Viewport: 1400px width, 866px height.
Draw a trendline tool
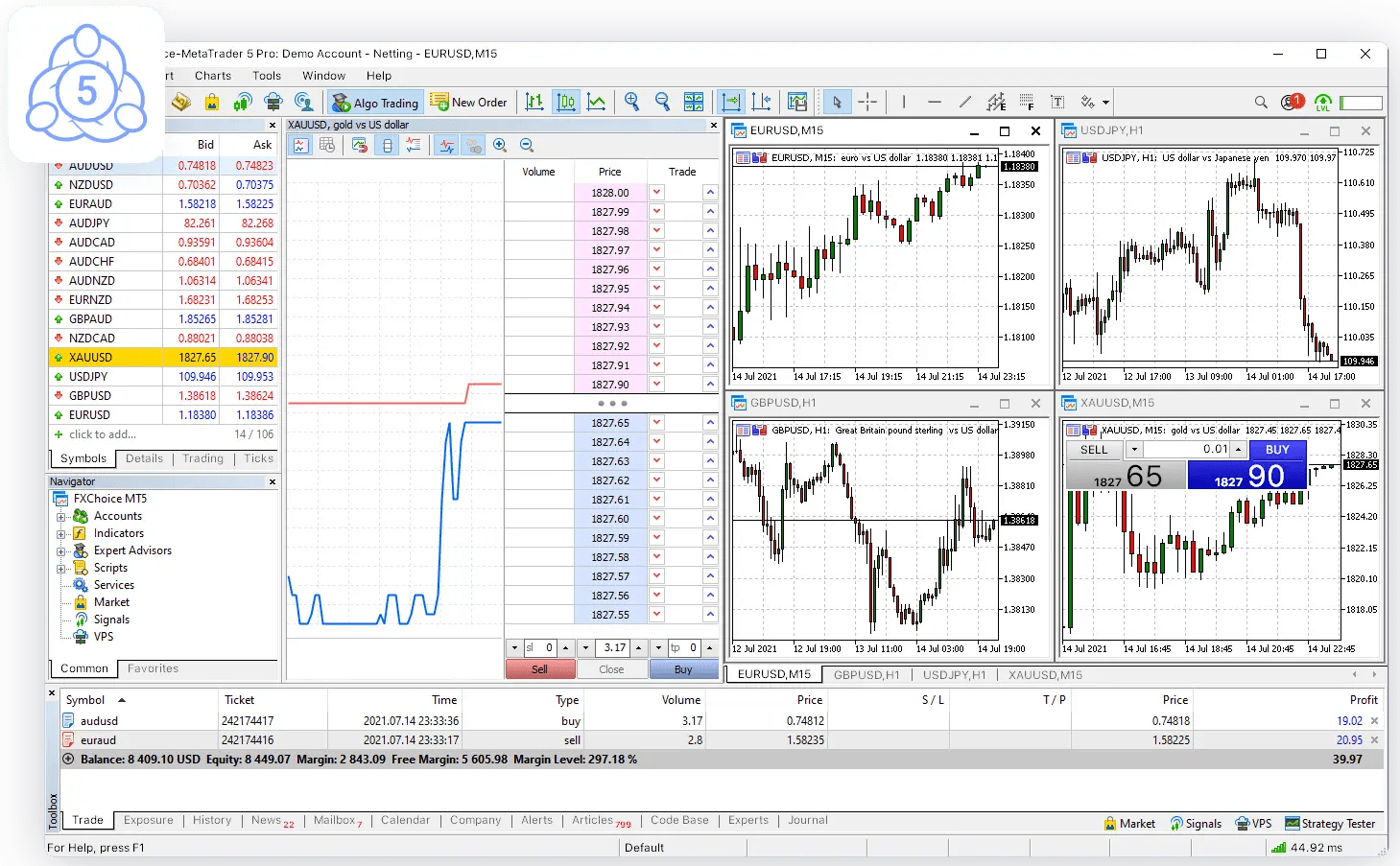(x=965, y=102)
